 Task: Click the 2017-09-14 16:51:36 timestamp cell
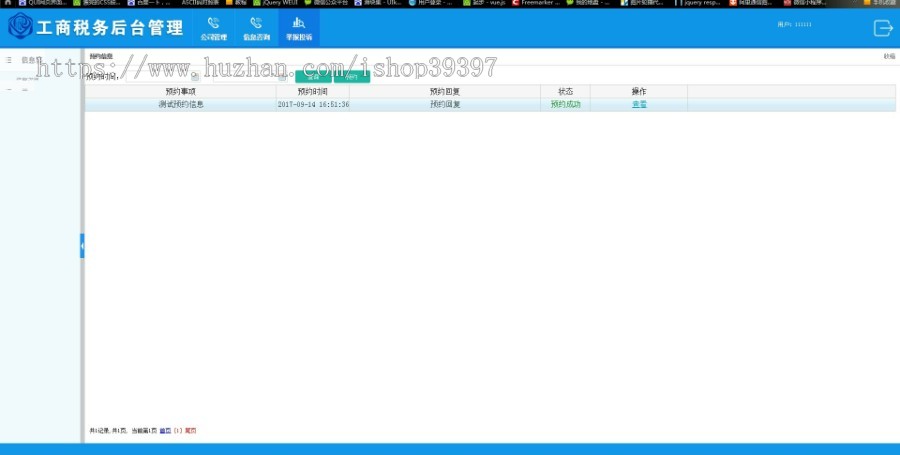point(313,104)
